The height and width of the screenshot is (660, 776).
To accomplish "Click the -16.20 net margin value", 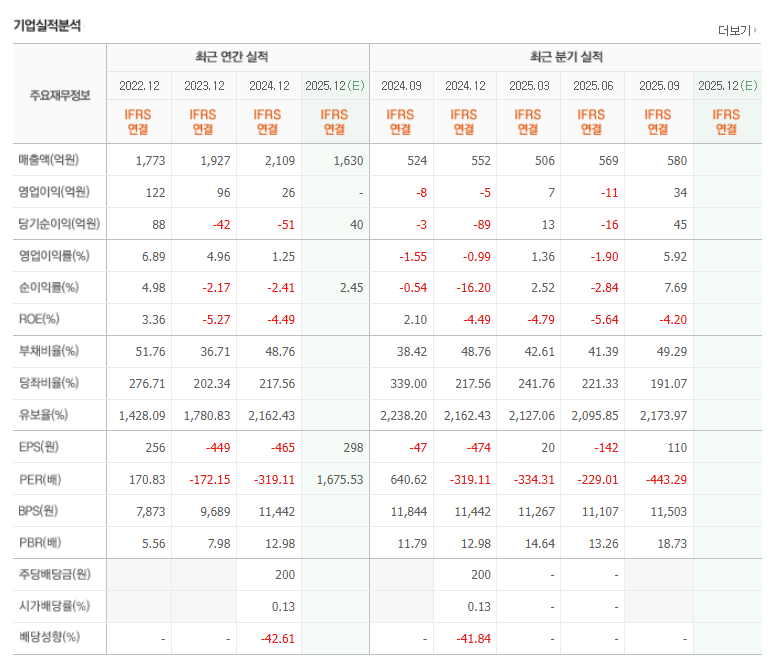I will 473,288.
